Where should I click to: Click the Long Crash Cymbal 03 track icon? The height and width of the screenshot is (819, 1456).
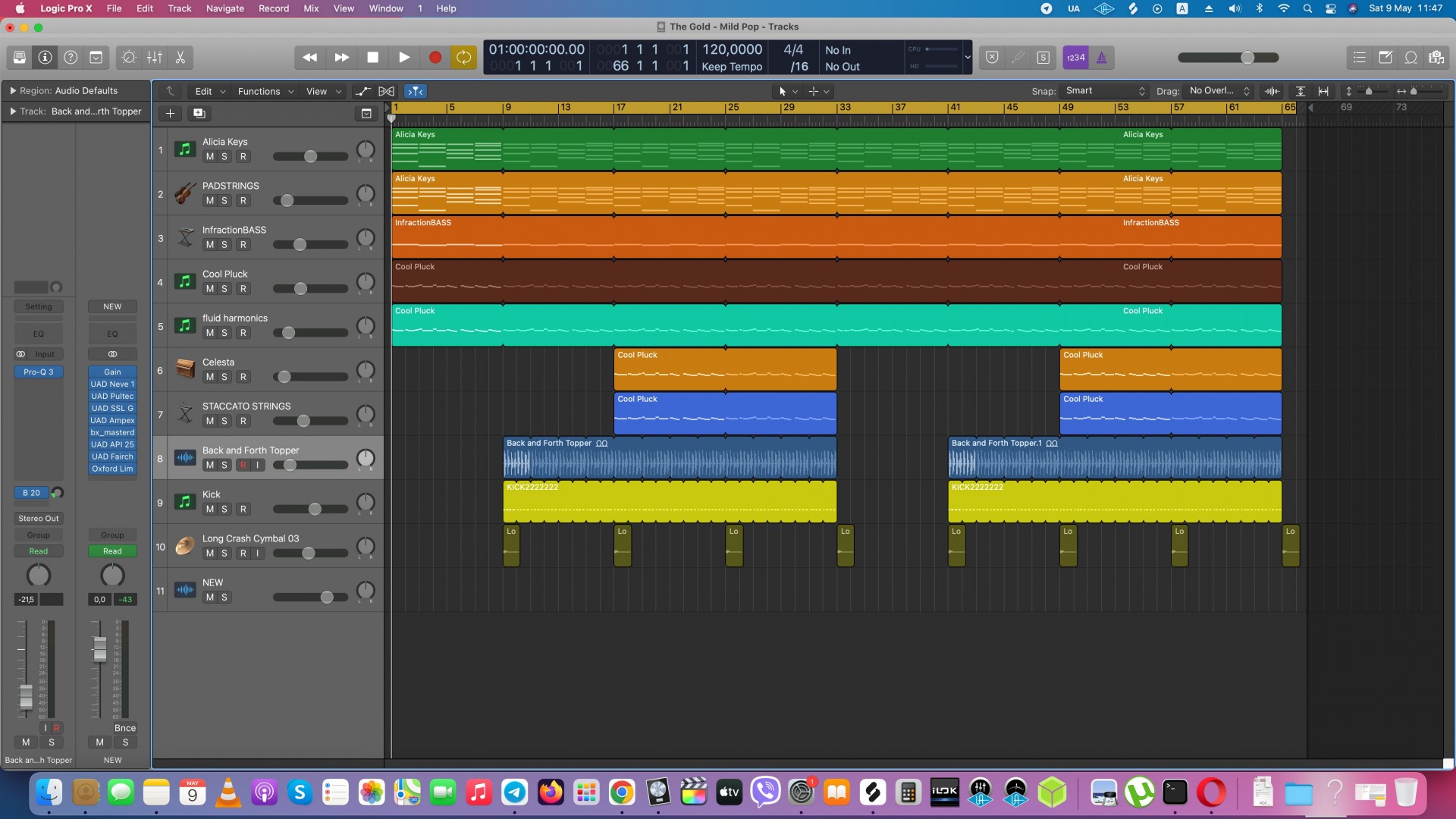coord(184,546)
